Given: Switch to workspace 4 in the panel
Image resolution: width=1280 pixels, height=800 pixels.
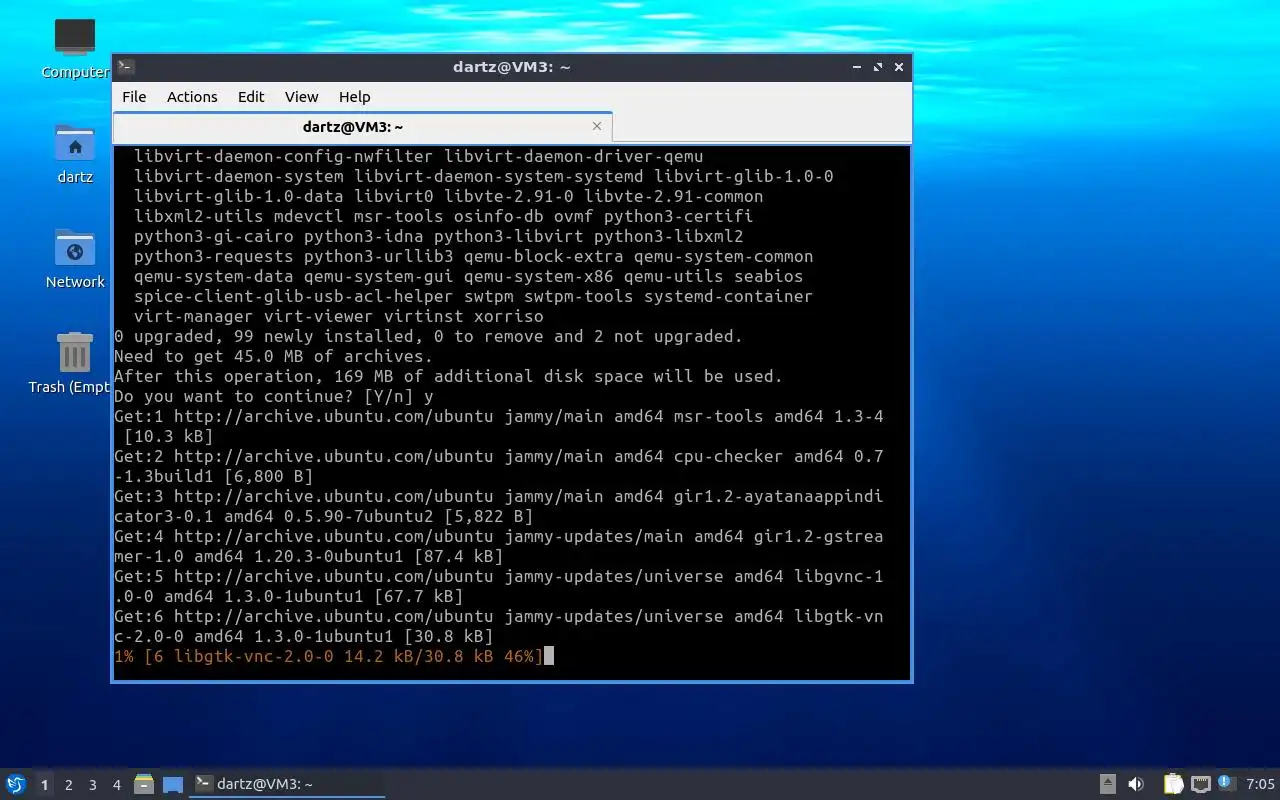Looking at the screenshot, I should click(x=116, y=785).
